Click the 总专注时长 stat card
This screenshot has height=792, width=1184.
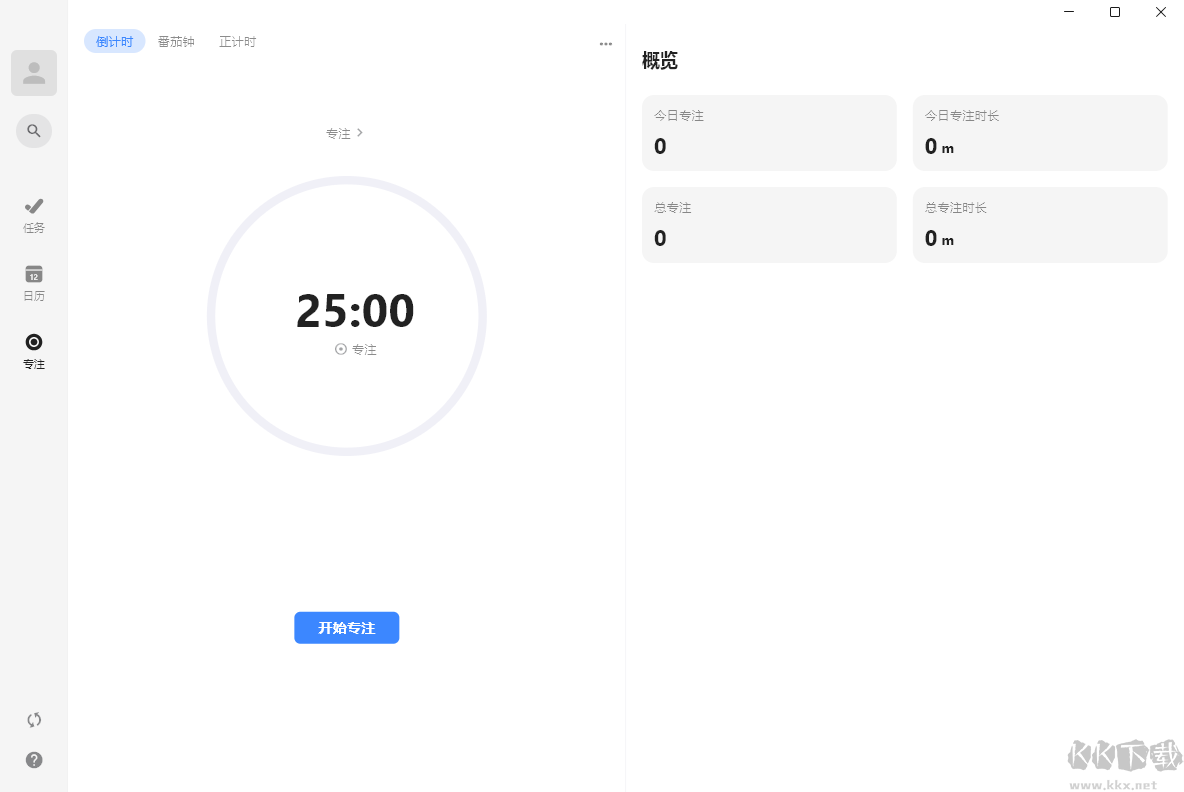[x=1040, y=225]
